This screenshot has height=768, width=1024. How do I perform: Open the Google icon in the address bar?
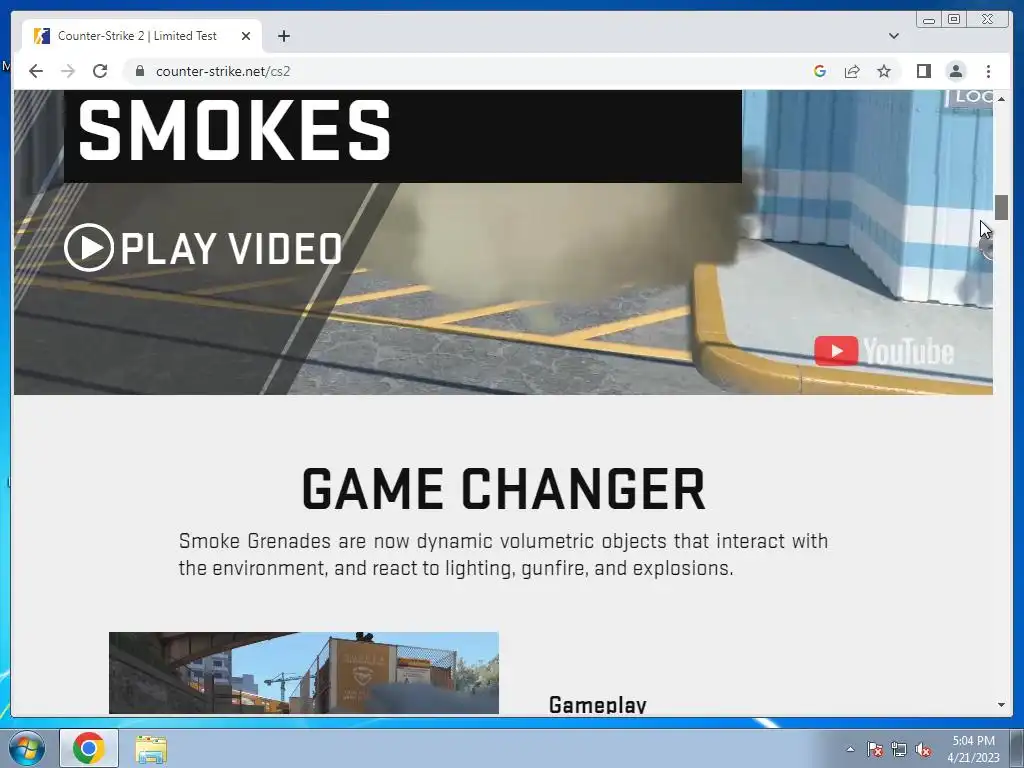[820, 71]
